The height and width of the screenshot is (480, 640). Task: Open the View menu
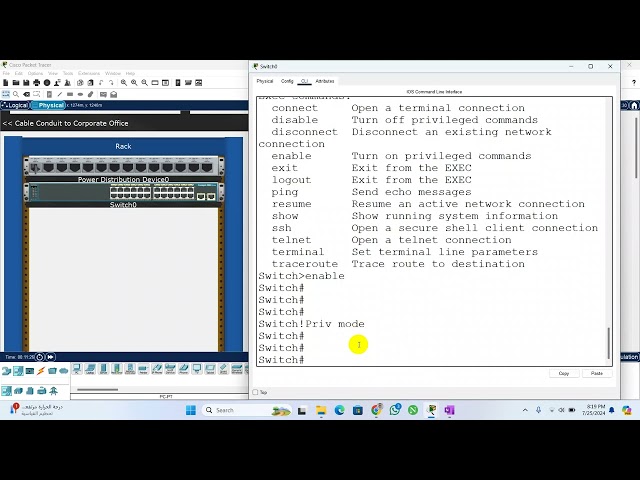tap(53, 73)
